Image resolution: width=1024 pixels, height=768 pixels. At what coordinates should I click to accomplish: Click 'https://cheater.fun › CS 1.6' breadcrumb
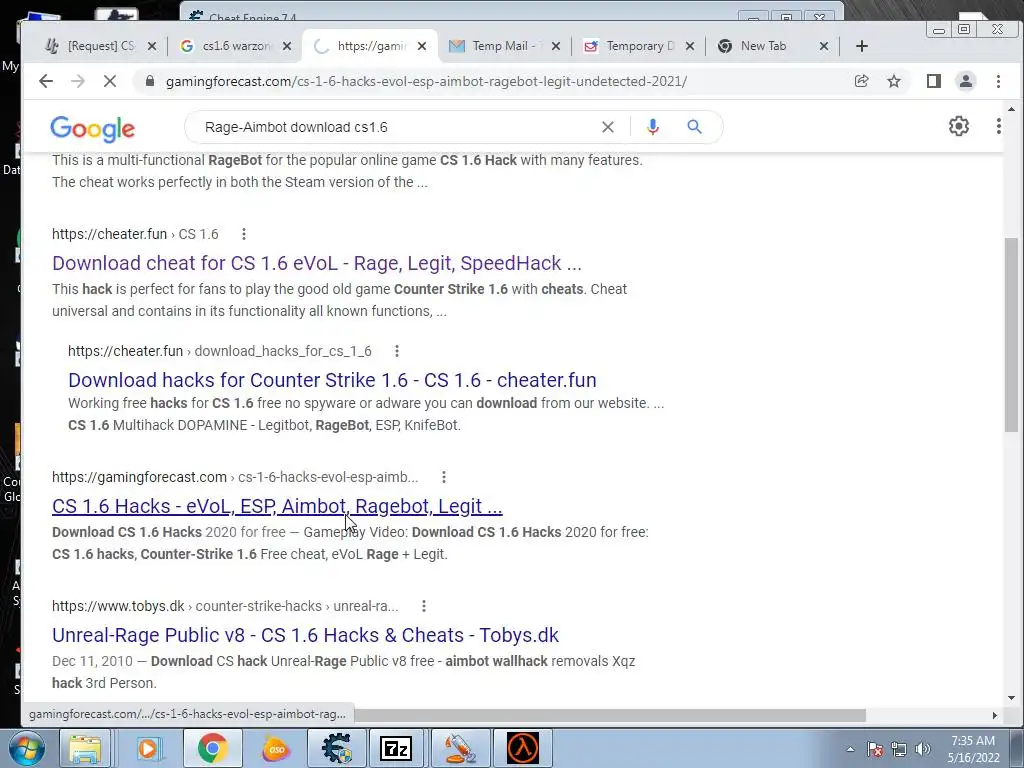[x=135, y=234]
